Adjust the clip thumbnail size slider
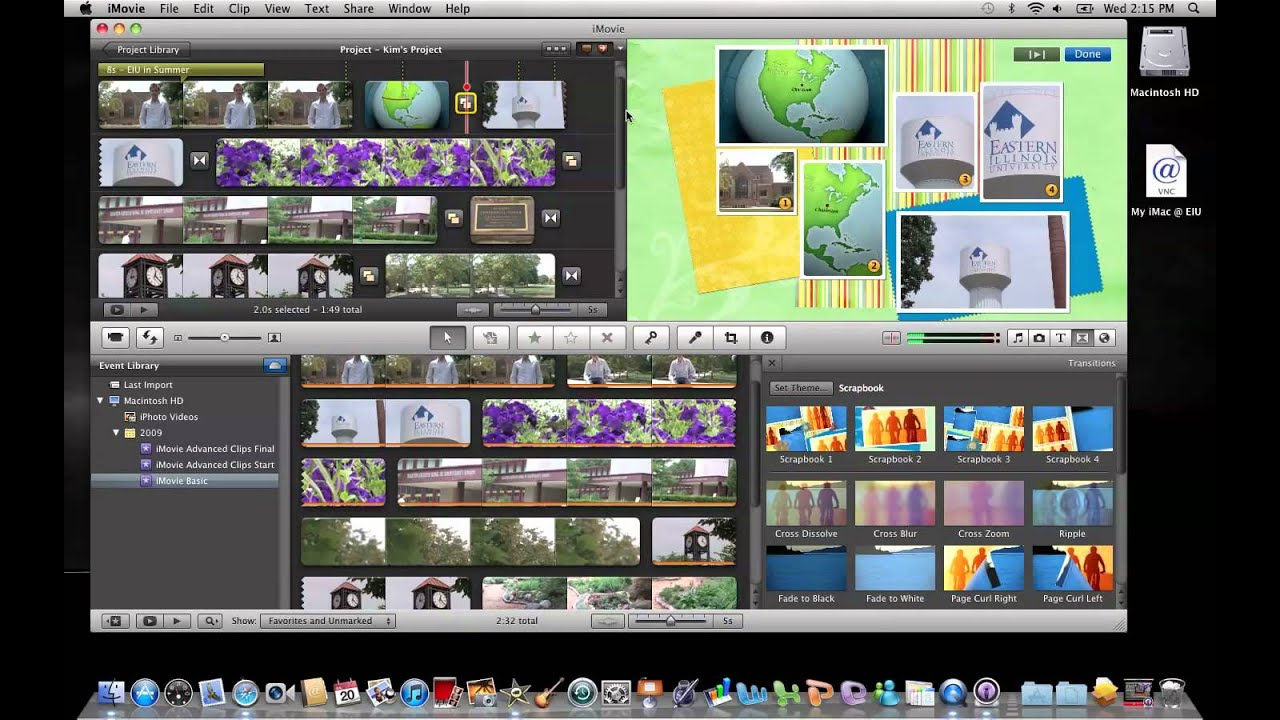 click(225, 338)
